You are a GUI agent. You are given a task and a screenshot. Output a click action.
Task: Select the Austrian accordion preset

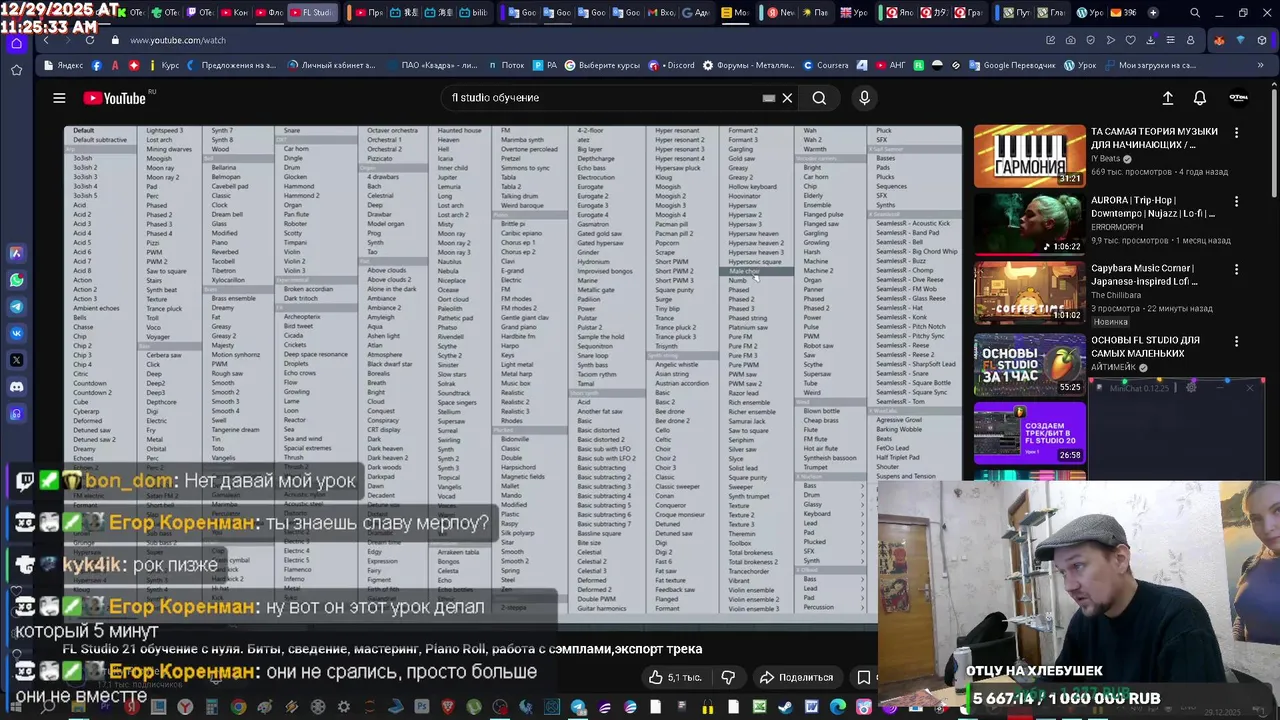coord(682,384)
